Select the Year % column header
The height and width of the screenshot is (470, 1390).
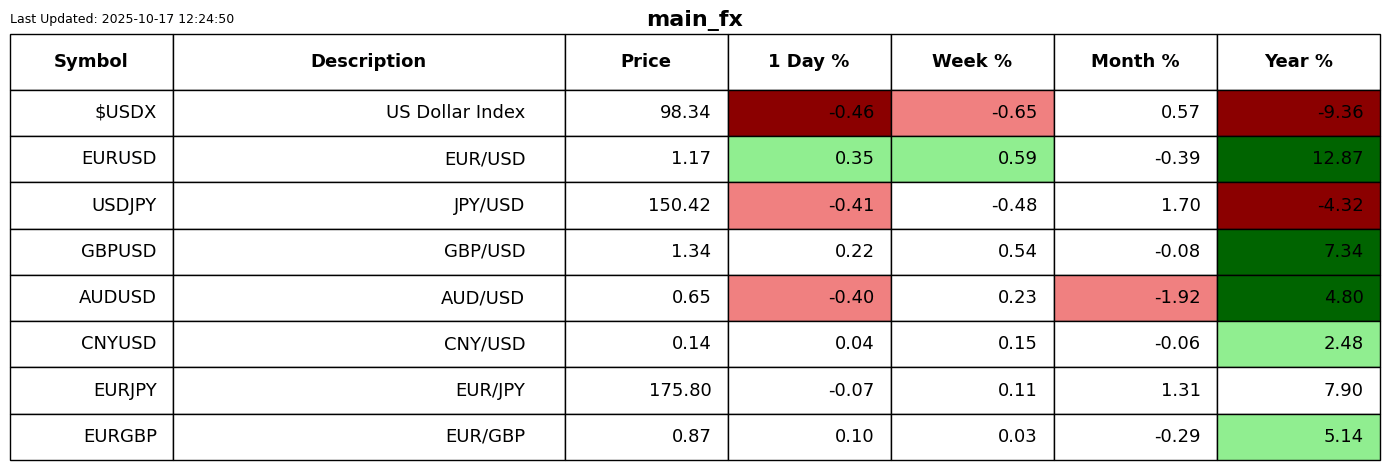point(1298,62)
